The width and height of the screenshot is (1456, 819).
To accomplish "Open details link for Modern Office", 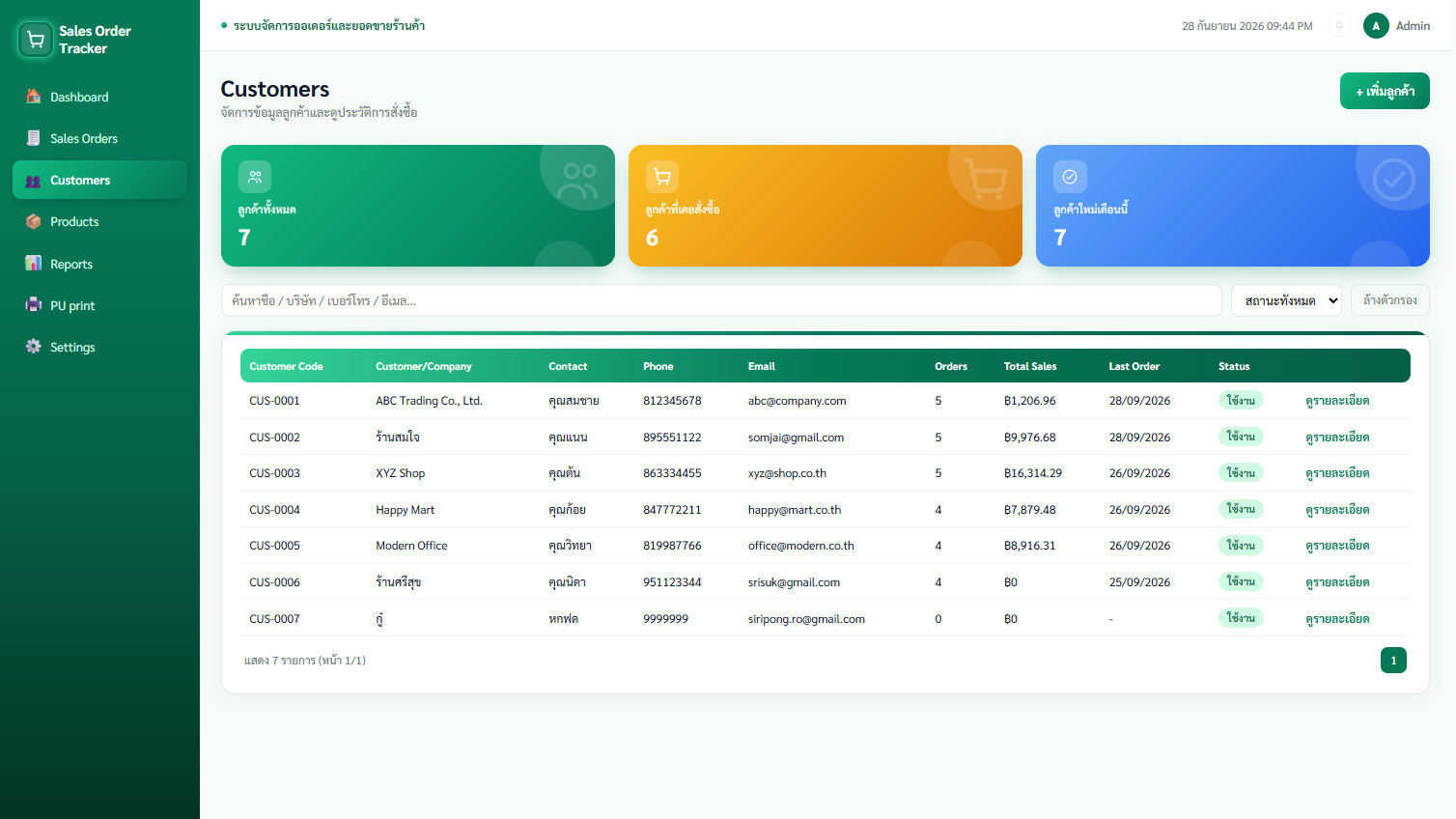I will tap(1337, 546).
